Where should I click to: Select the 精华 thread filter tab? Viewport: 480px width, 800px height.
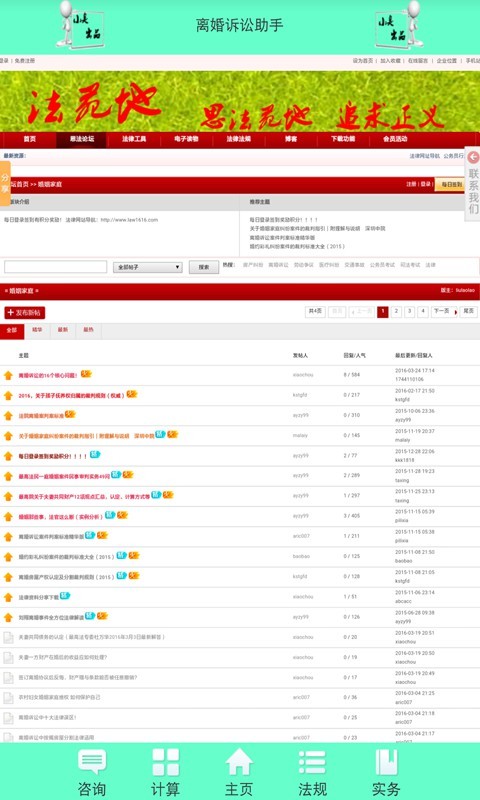(x=37, y=330)
